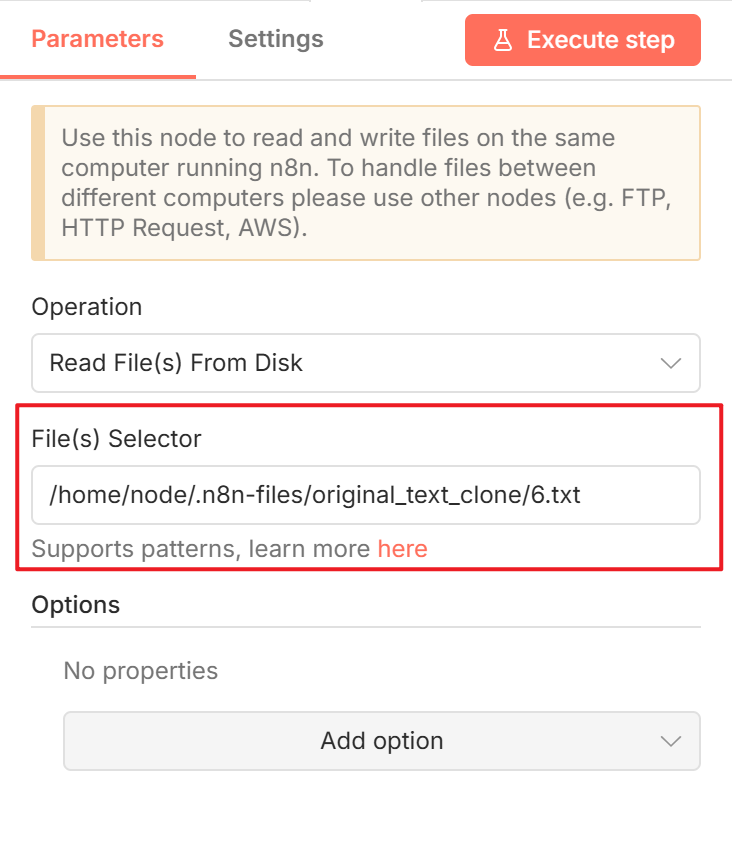Click the 'No properties' placeholder text
Screen dimensions: 732x849
(140, 670)
